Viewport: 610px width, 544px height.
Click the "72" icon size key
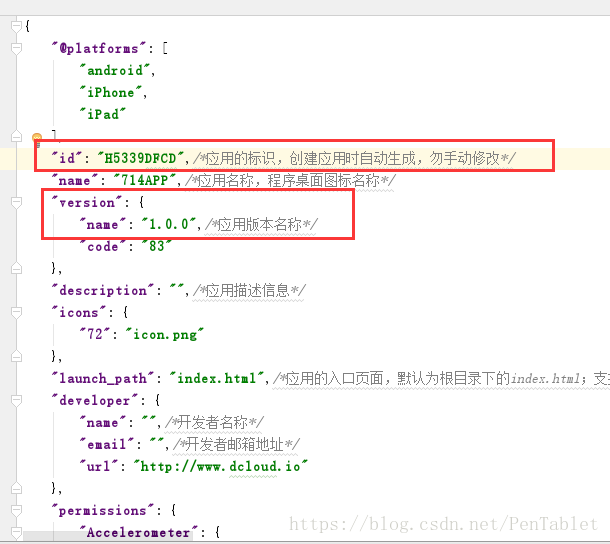95,334
